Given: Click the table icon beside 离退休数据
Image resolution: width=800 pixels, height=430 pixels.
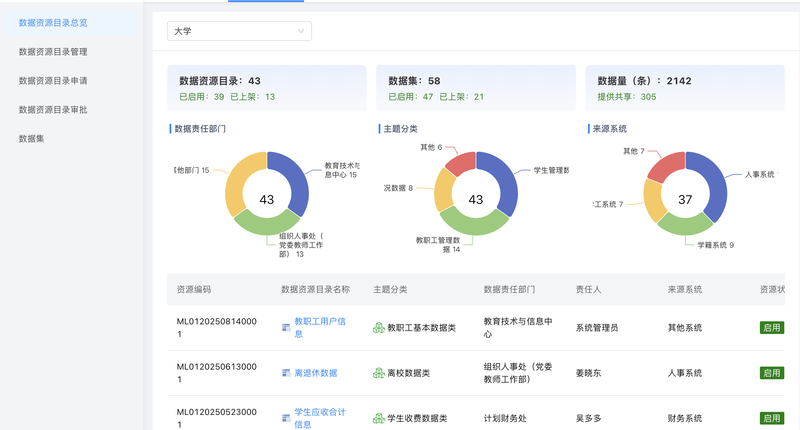Looking at the screenshot, I should pyautogui.click(x=286, y=373).
